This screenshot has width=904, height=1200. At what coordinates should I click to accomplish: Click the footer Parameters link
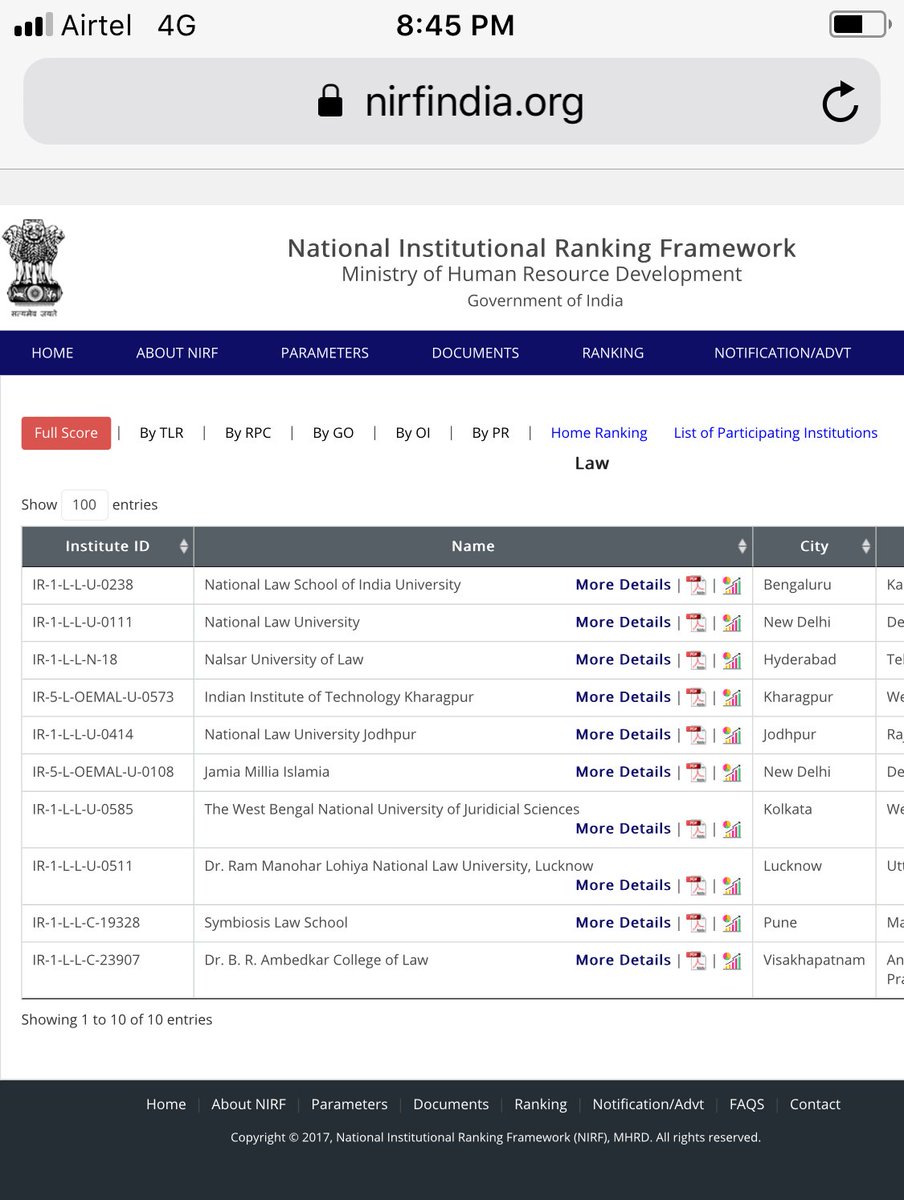(349, 1104)
